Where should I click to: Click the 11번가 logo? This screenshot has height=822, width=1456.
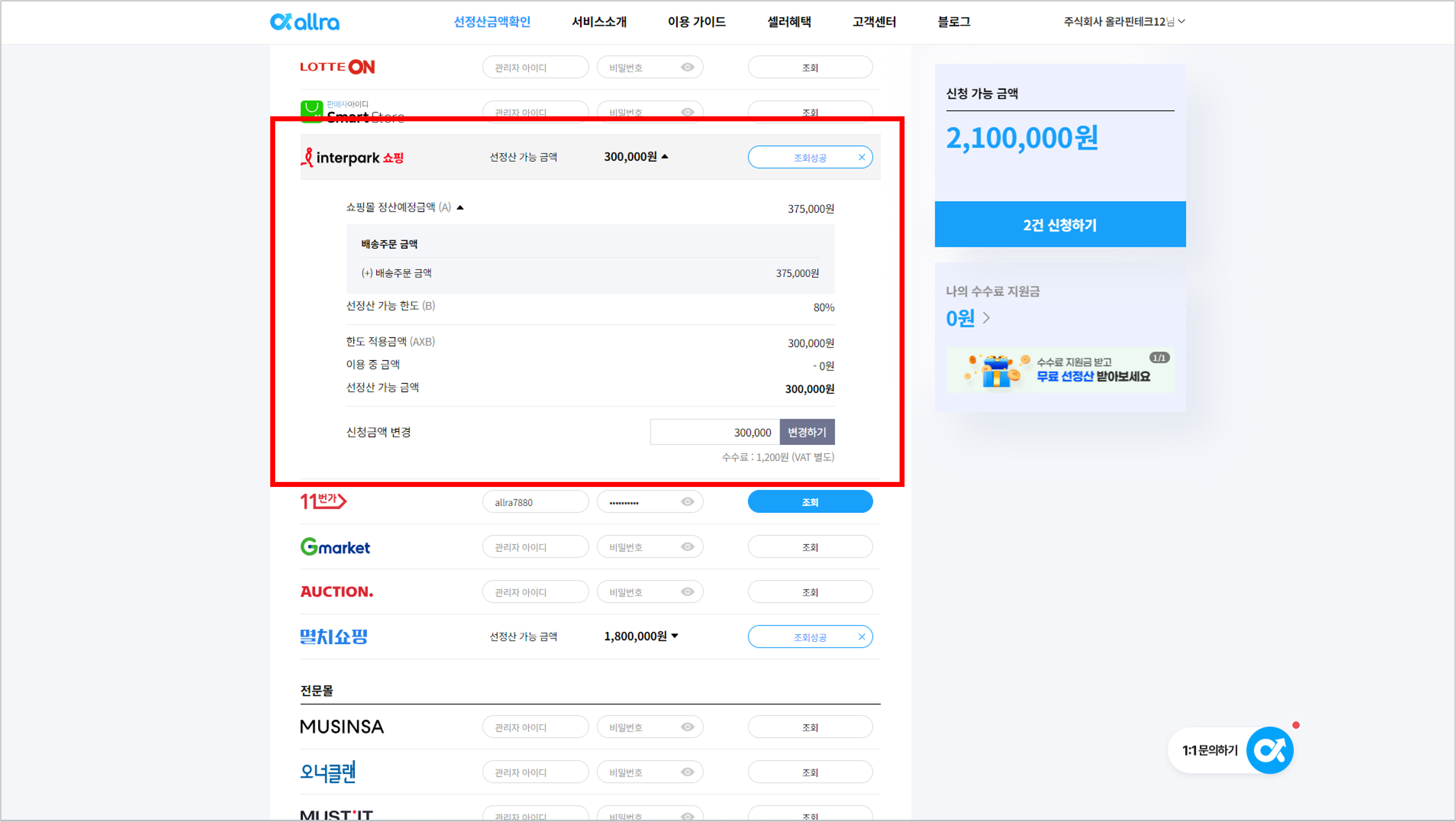[x=323, y=501]
